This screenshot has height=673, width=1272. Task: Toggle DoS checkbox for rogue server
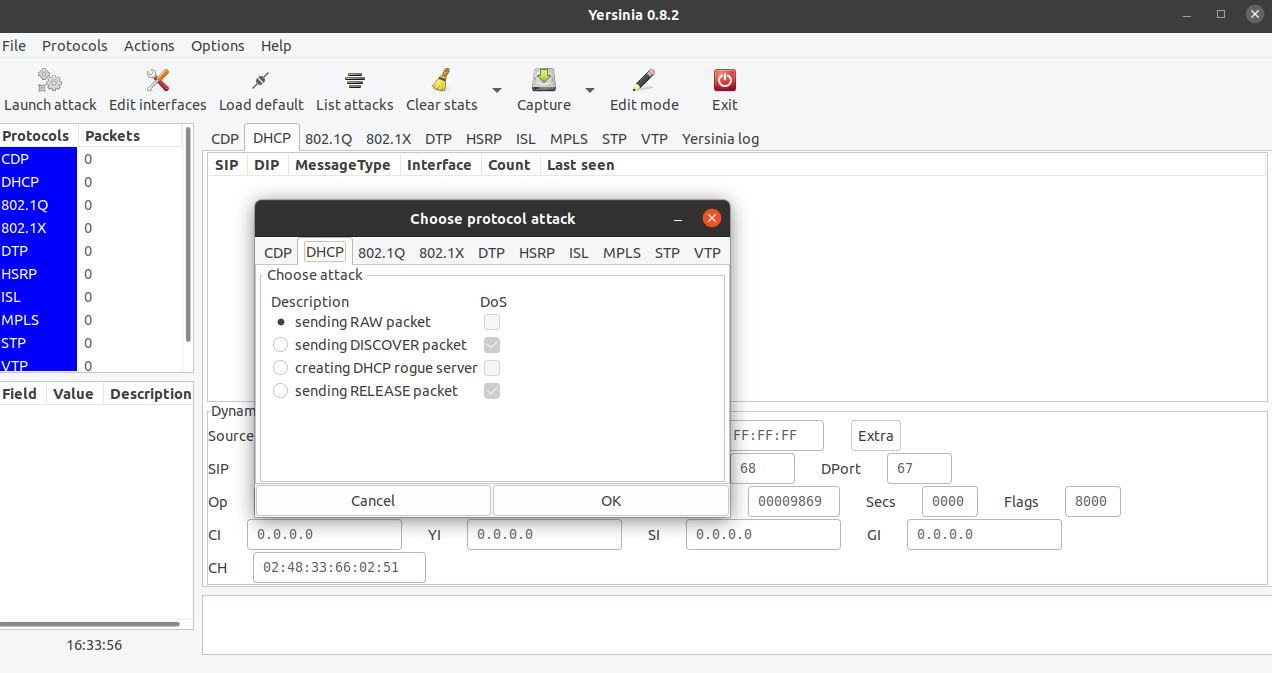(x=492, y=368)
